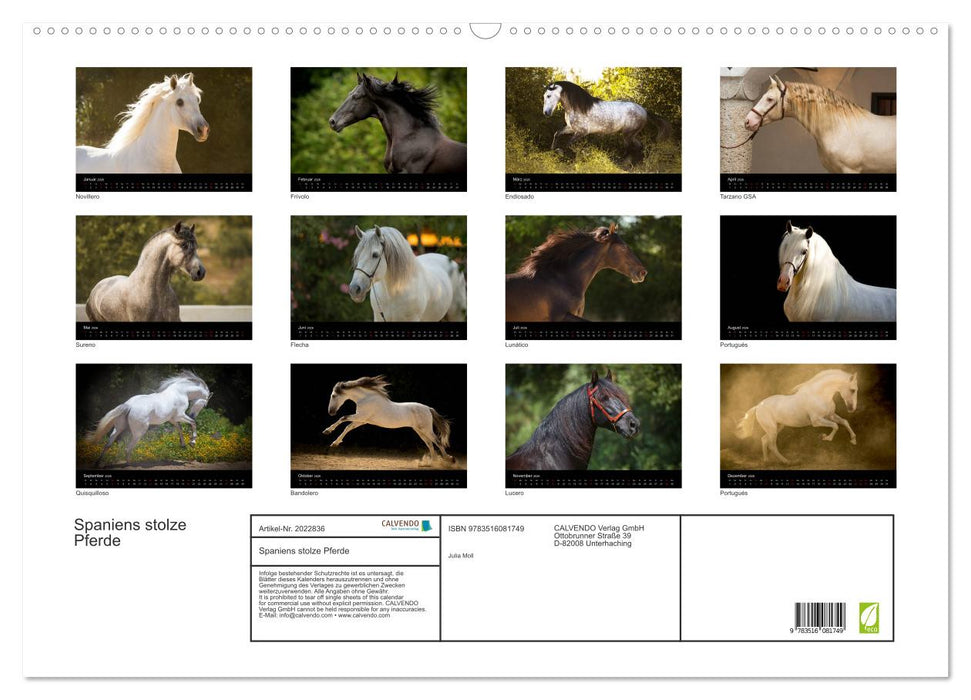Click the ISBN 9783516081749 text
The height and width of the screenshot is (700, 971).
click(486, 528)
